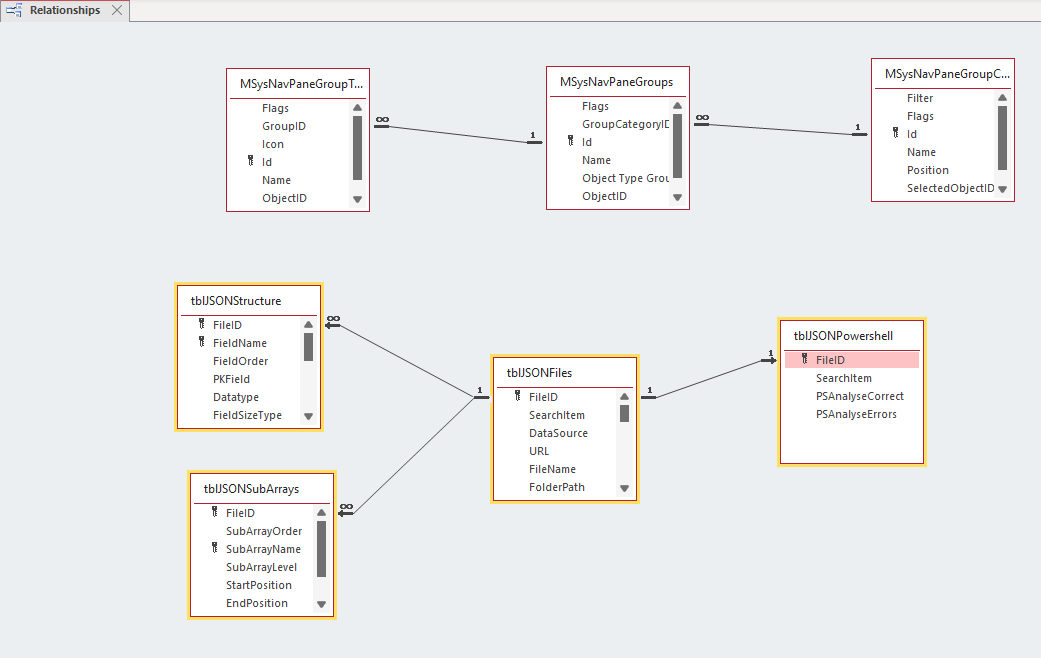
Task: Select PKField field in tblJSONStructure
Action: pyautogui.click(x=232, y=379)
